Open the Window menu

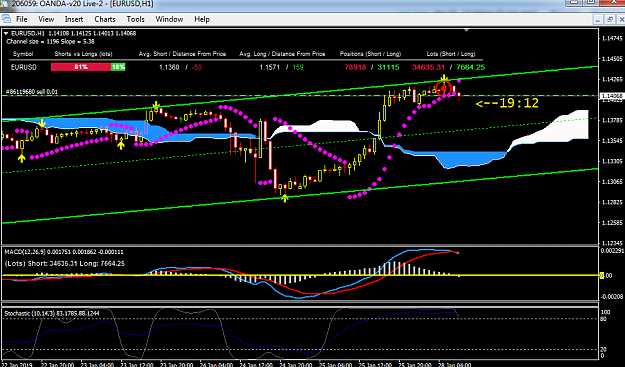pyautogui.click(x=169, y=19)
